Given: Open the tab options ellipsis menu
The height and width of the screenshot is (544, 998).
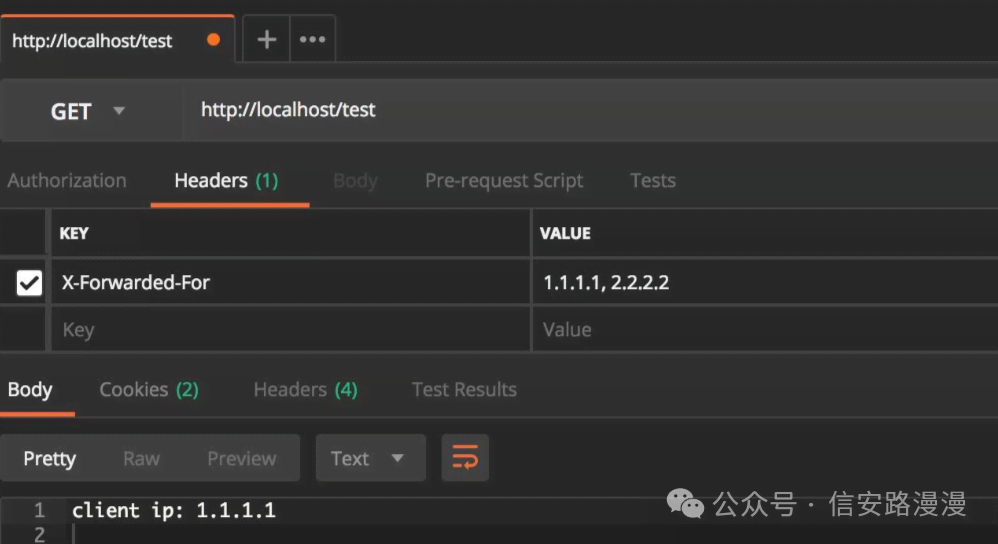Looking at the screenshot, I should (x=313, y=39).
